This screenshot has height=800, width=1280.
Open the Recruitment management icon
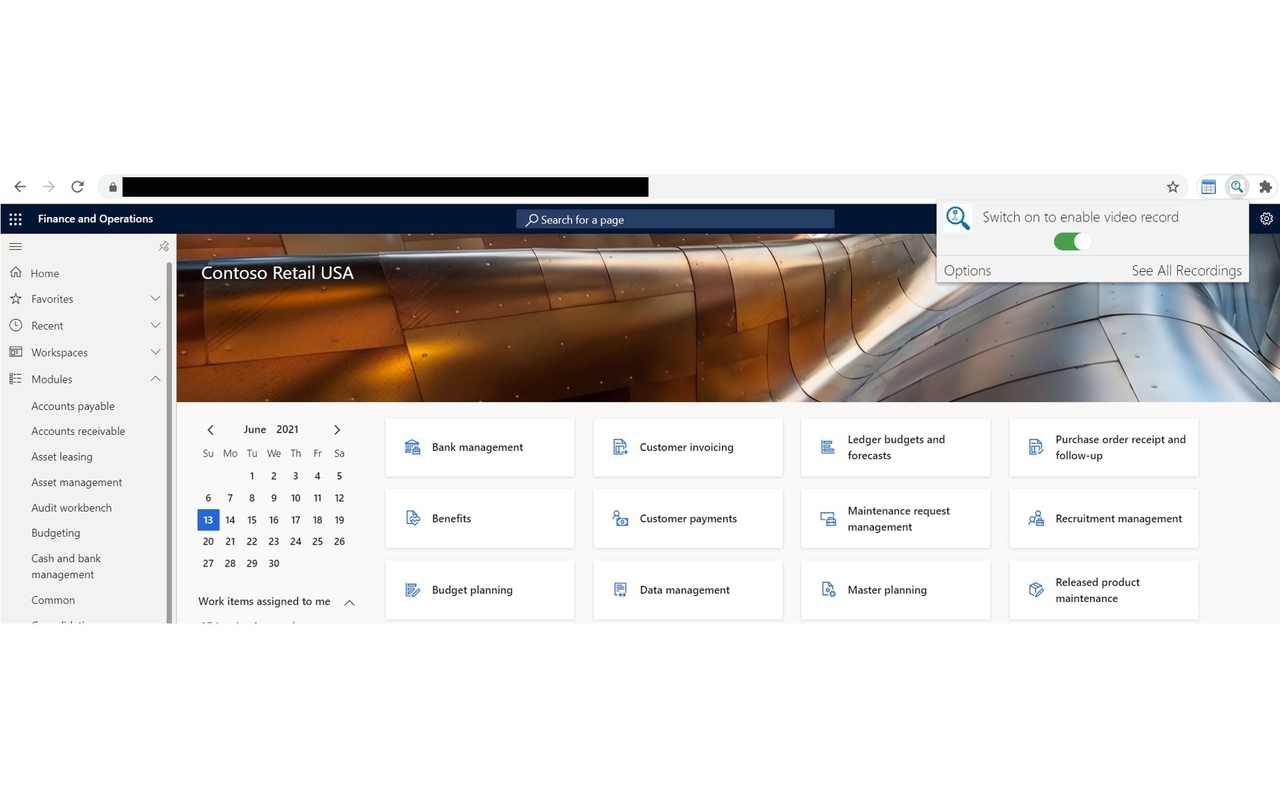point(1036,518)
